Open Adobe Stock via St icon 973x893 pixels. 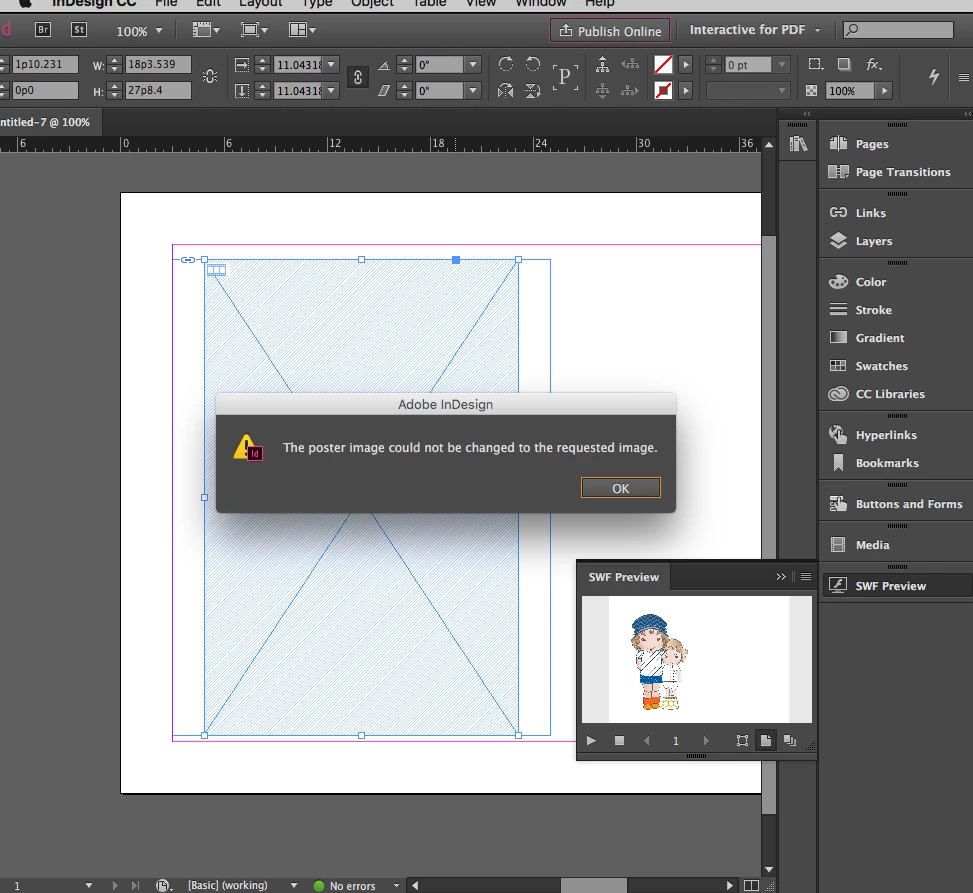point(79,30)
